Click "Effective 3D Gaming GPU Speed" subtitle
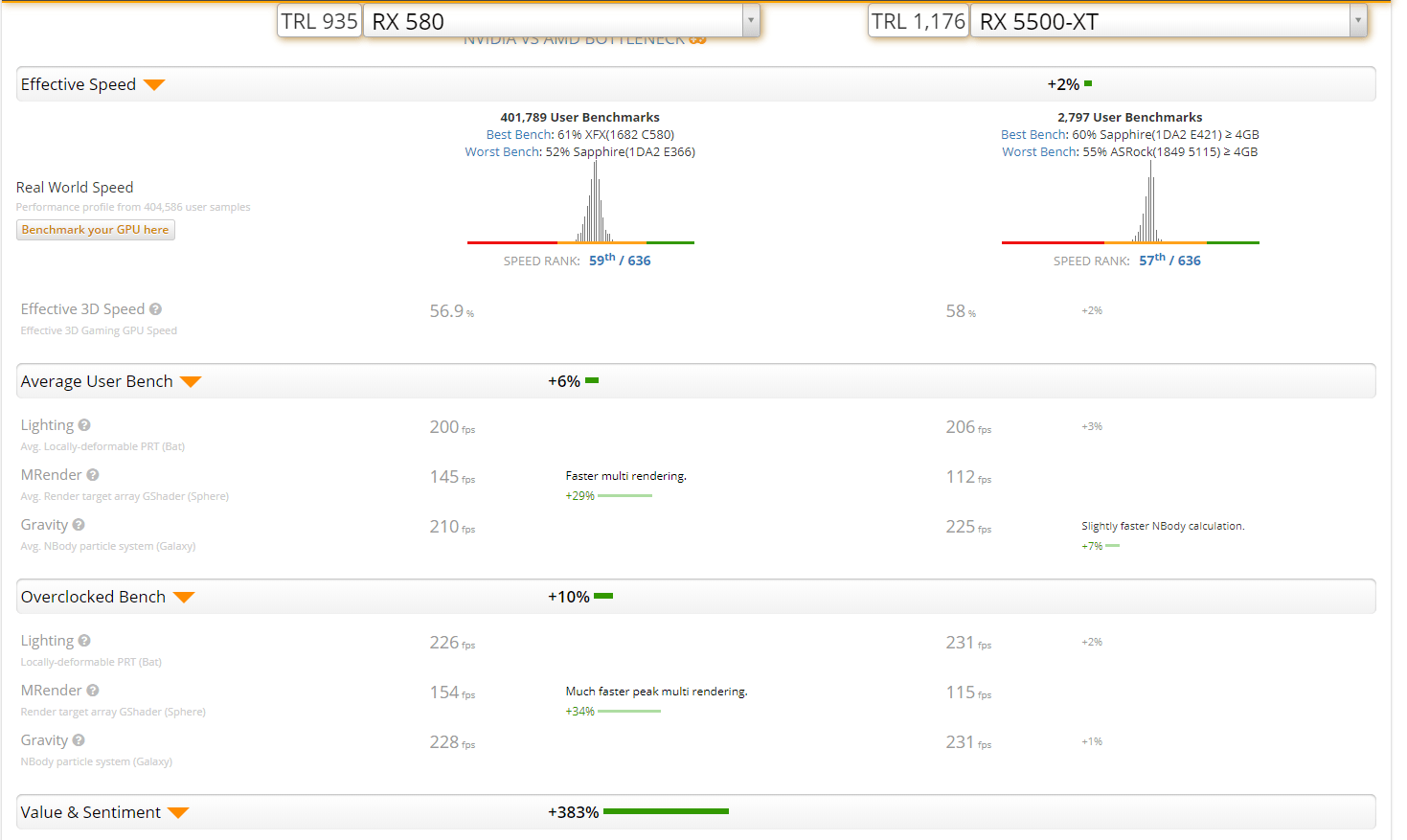1407x840 pixels. [99, 330]
